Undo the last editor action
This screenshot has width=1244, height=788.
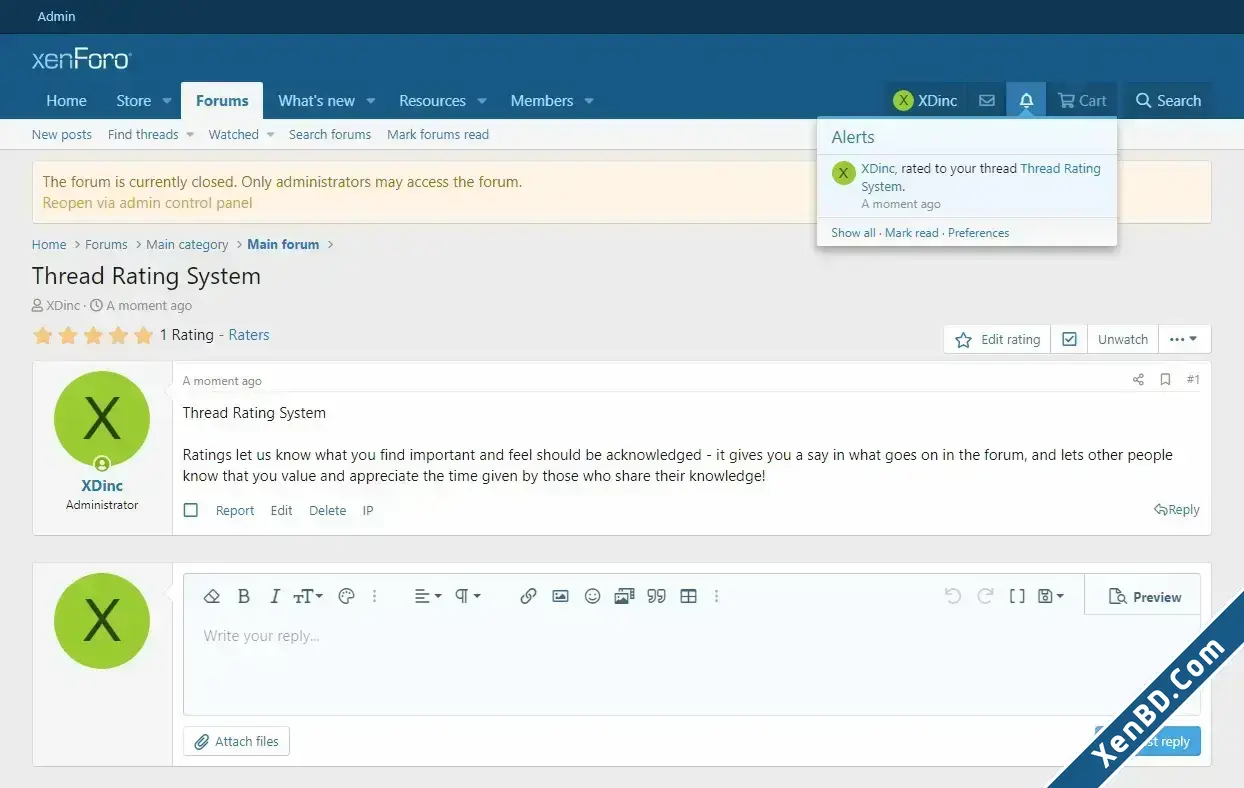(953, 596)
